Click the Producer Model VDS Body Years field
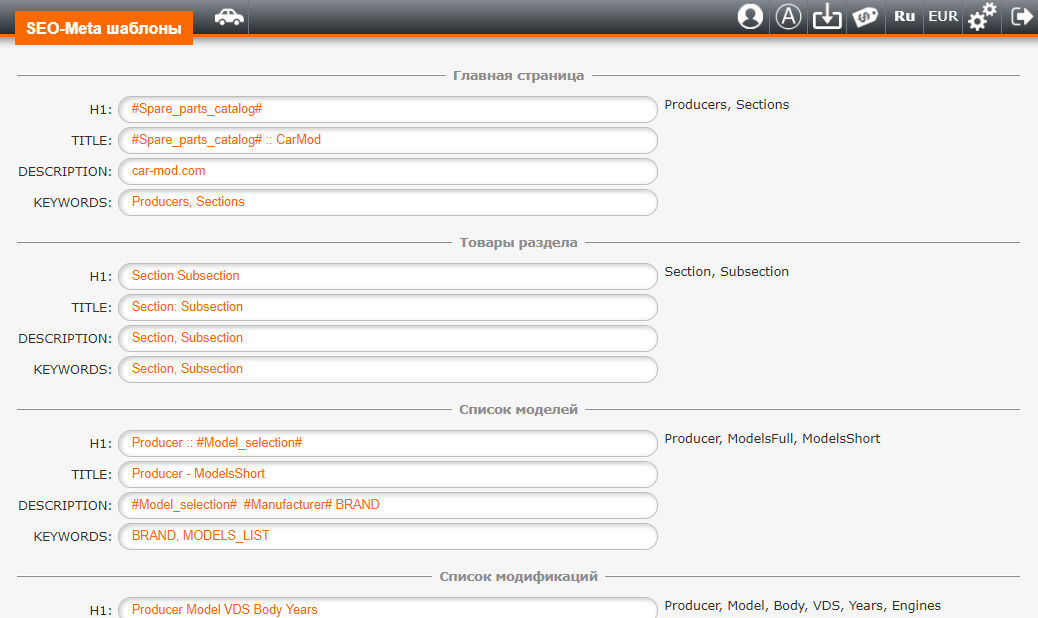 click(388, 609)
